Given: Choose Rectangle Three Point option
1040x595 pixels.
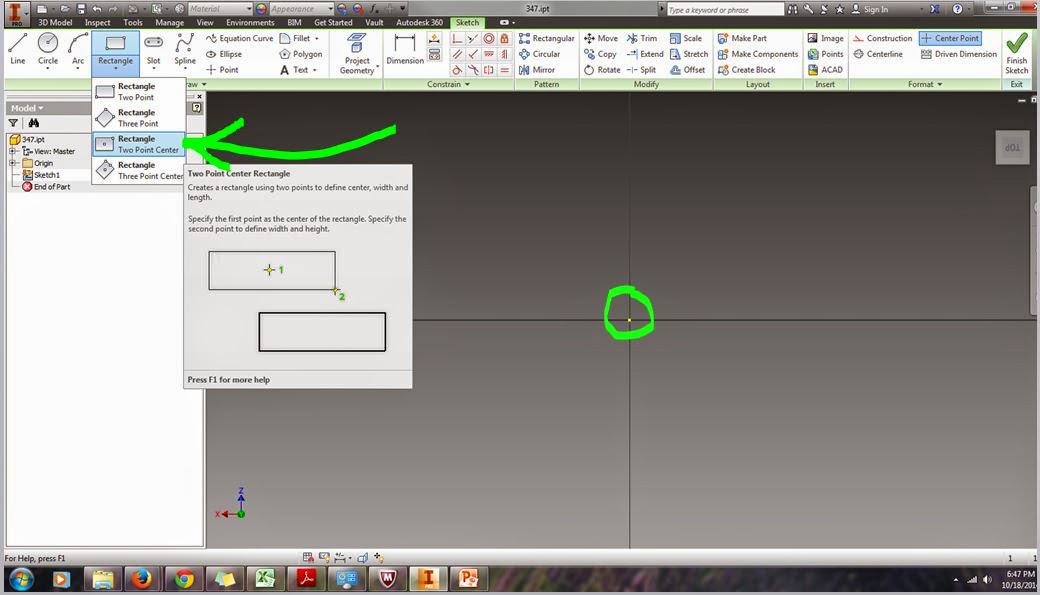Looking at the screenshot, I should (x=139, y=118).
